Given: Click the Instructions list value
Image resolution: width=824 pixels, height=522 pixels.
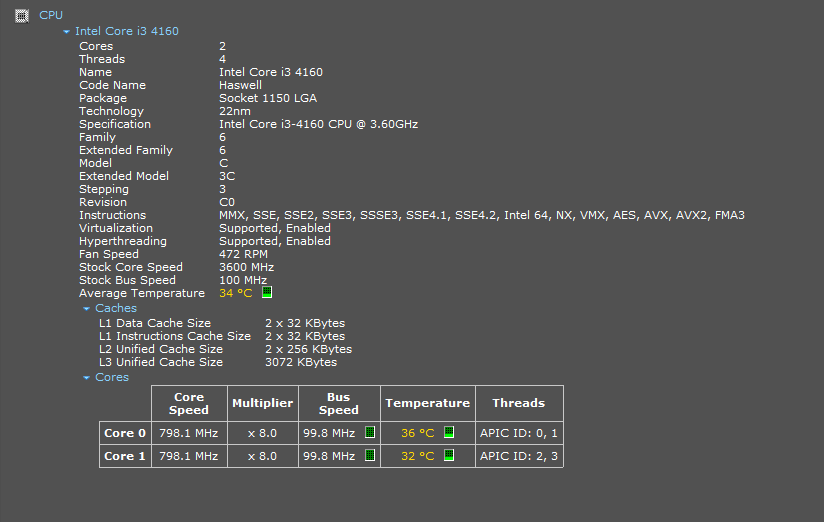Looking at the screenshot, I should pos(482,215).
